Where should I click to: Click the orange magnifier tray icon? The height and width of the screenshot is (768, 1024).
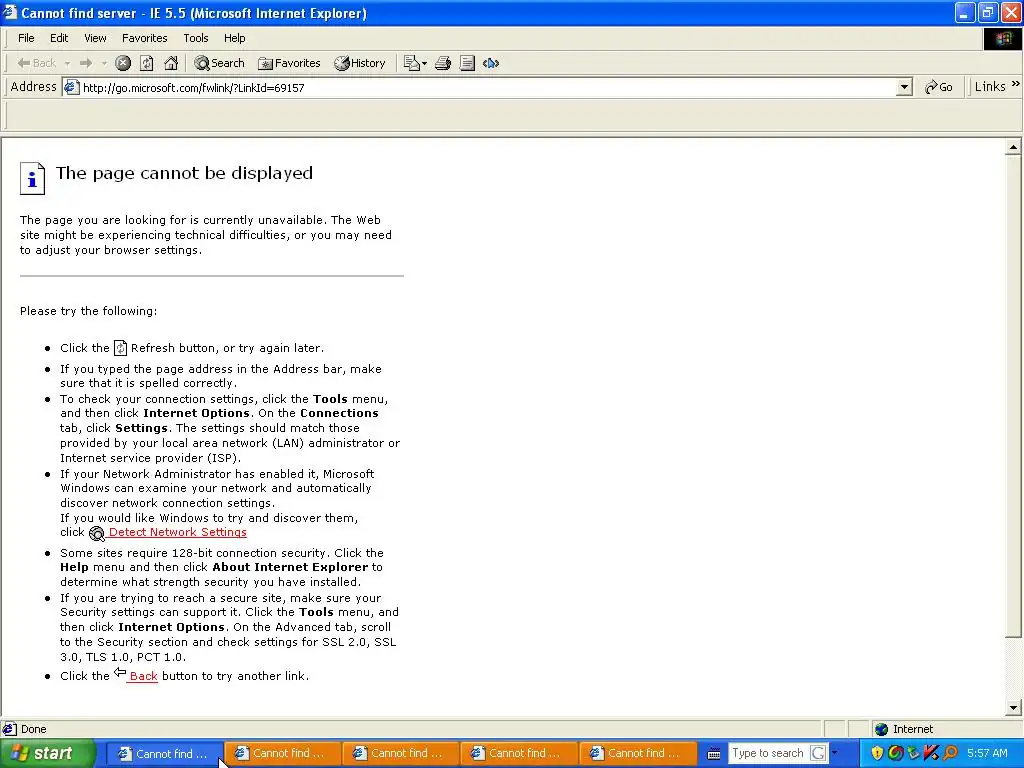point(950,753)
